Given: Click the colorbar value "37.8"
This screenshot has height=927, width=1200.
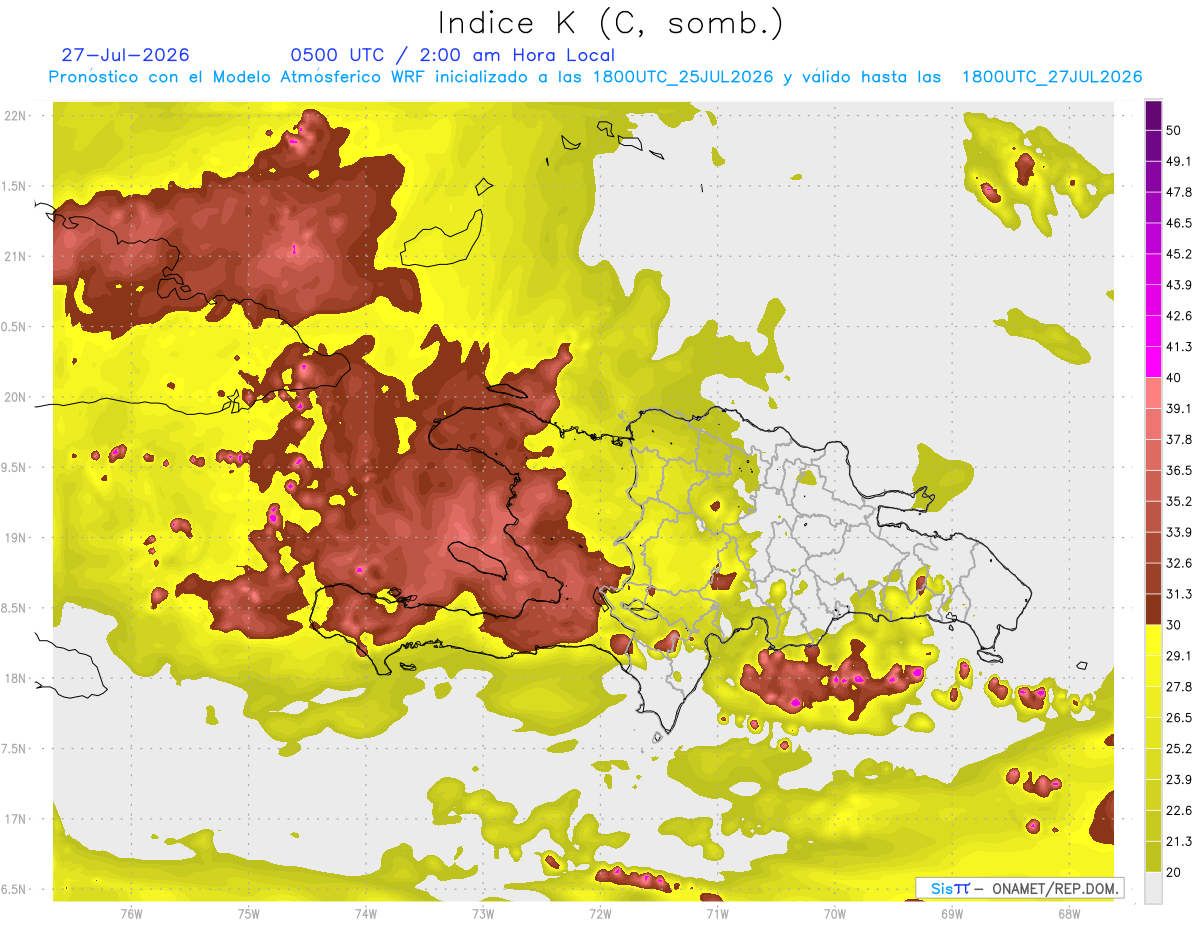Looking at the screenshot, I should click(1179, 439).
